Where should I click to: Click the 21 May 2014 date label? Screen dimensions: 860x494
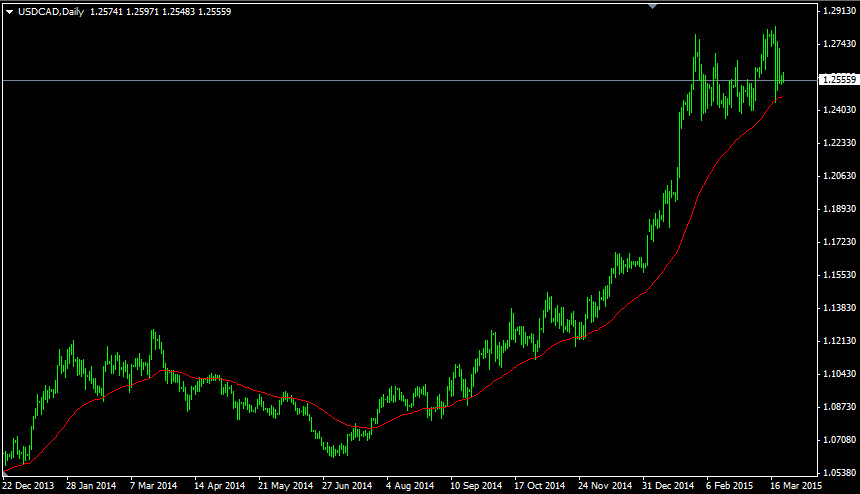coord(285,486)
